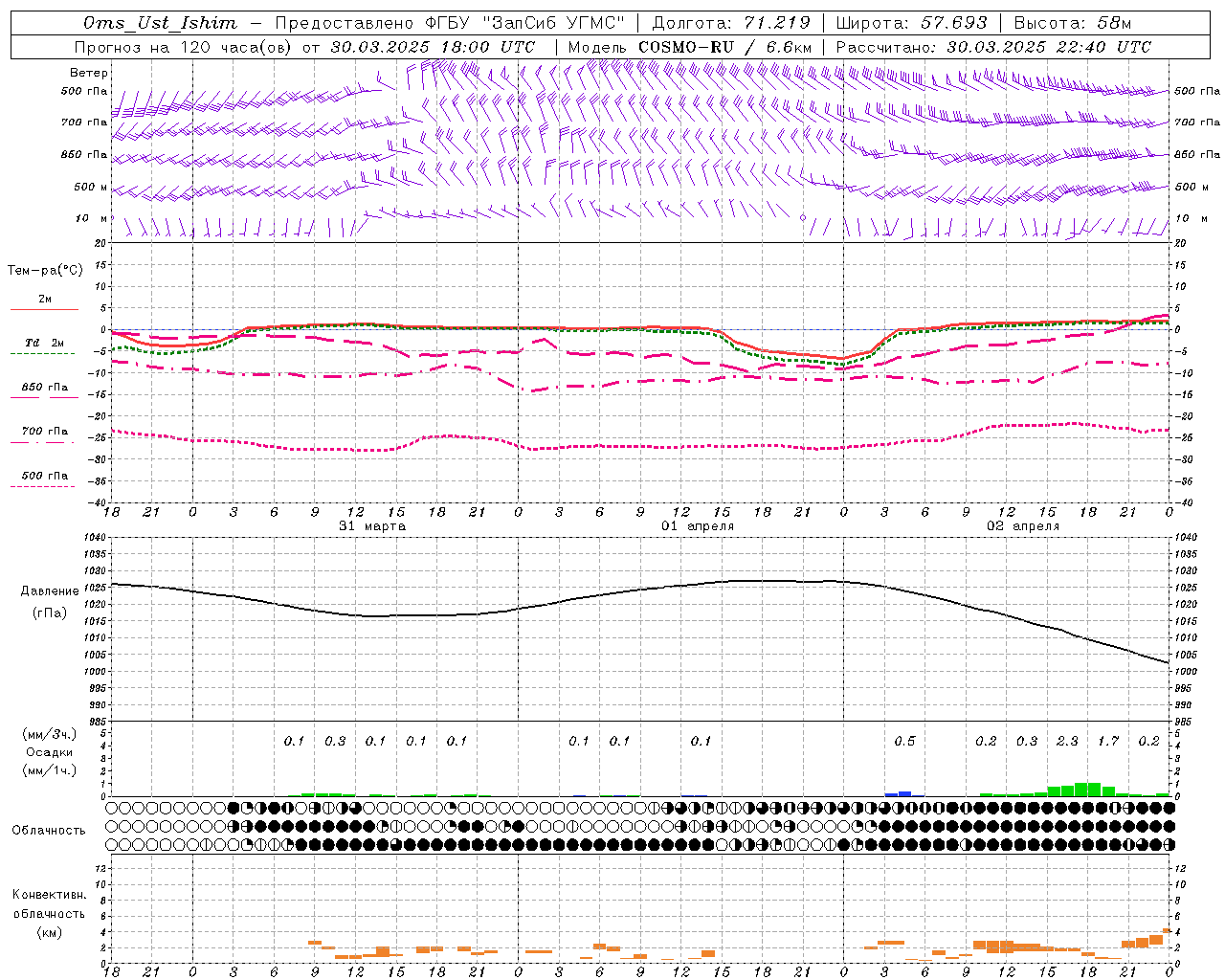Click the 500 гПа dotted temperature legend line
This screenshot has height=980, width=1225.
click(x=42, y=486)
